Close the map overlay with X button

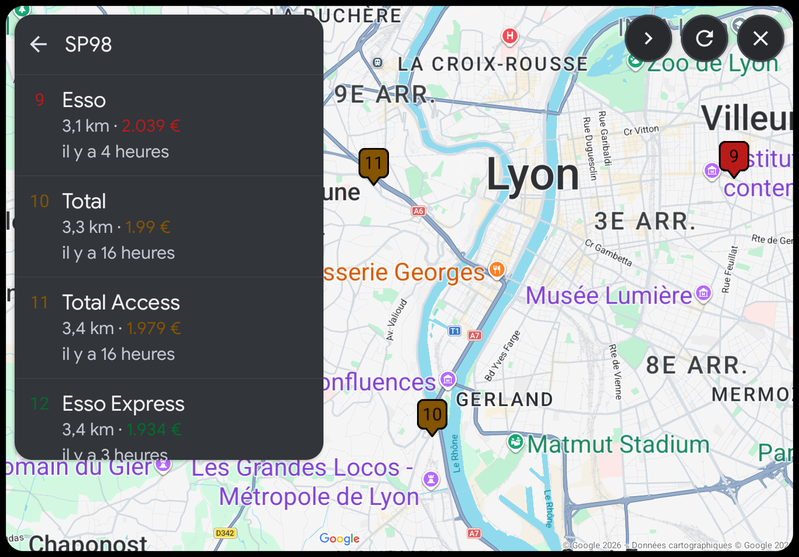pos(760,38)
